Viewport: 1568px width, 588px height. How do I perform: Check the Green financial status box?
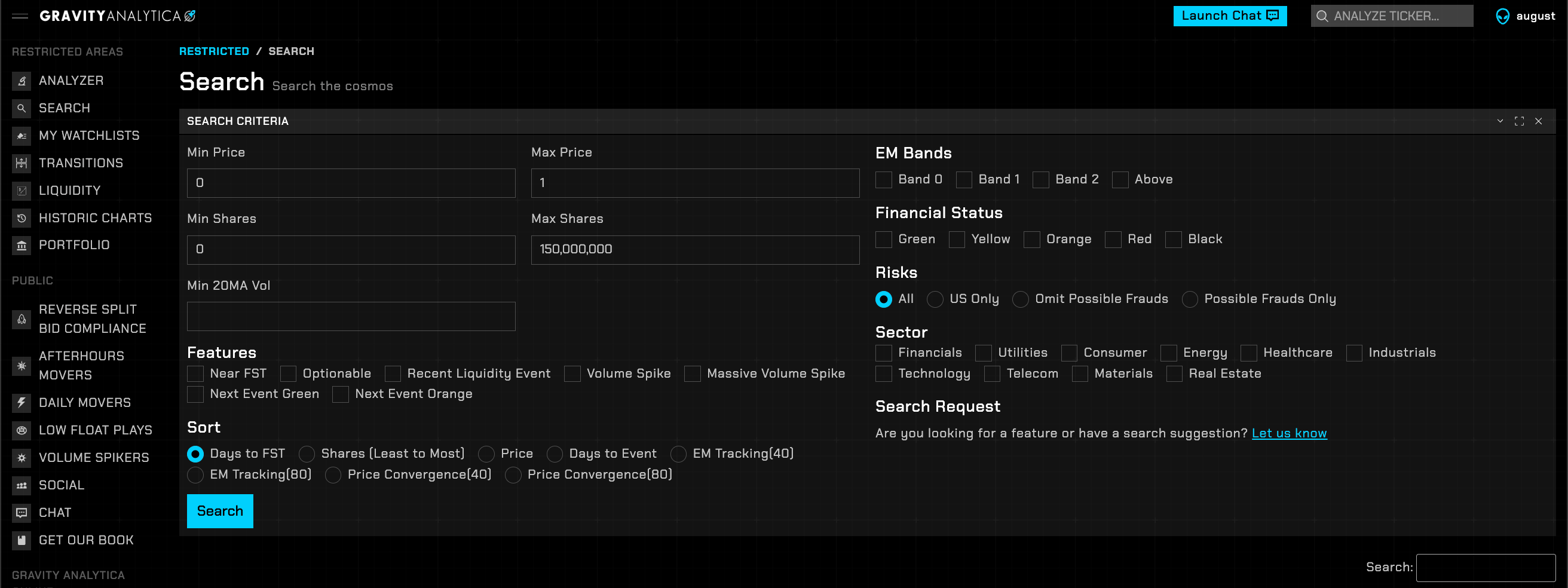pos(883,239)
